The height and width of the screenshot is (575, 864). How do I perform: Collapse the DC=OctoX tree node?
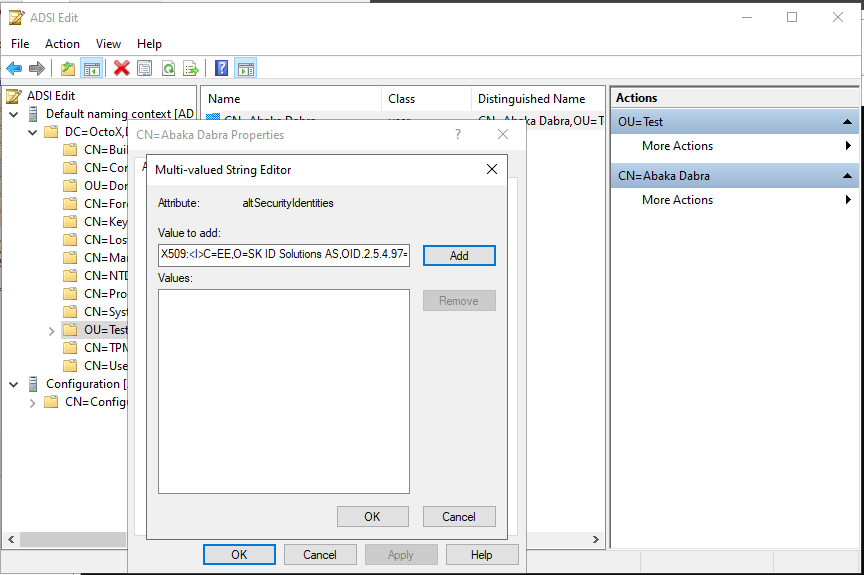click(x=33, y=132)
